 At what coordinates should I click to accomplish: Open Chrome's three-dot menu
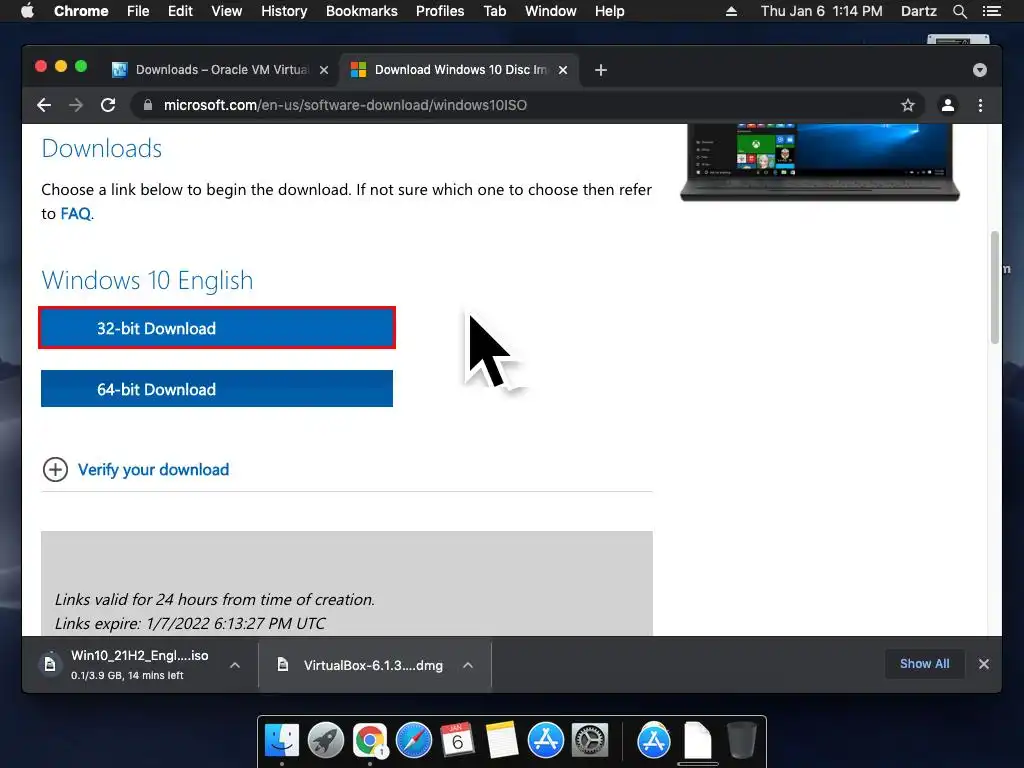[x=980, y=105]
